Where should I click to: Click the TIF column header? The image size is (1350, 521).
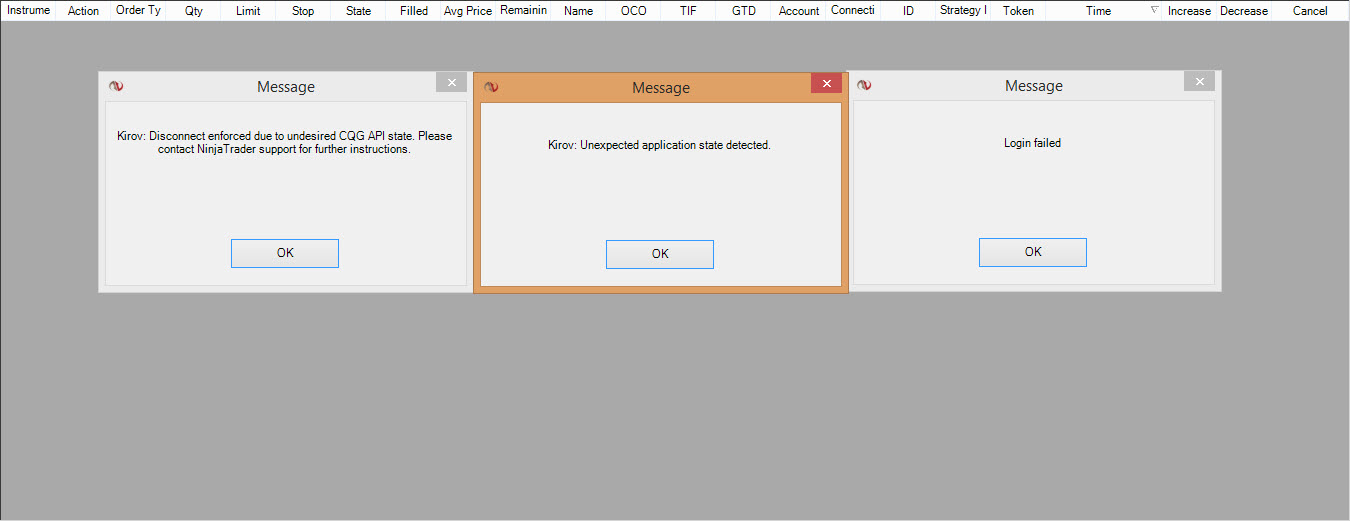tap(688, 11)
